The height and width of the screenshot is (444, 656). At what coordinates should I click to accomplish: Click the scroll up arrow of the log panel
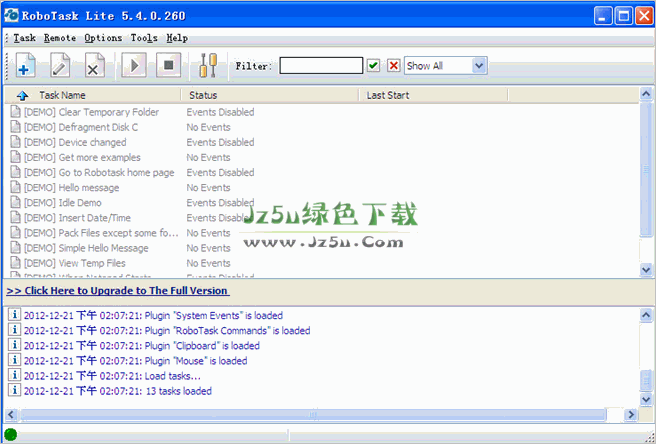pos(646,315)
